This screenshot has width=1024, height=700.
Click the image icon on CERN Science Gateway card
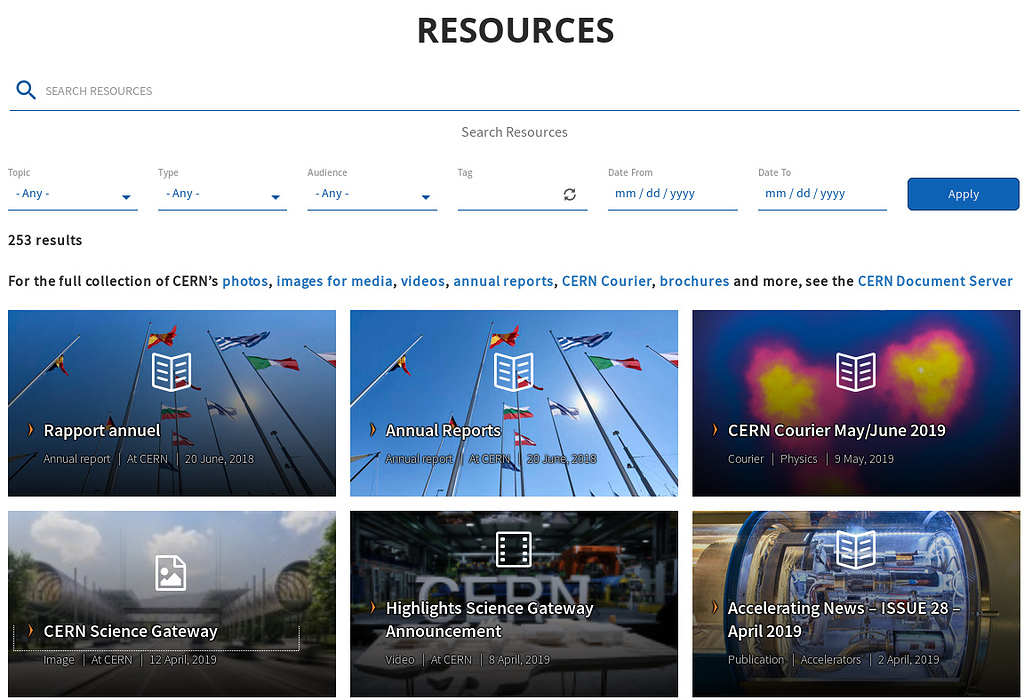click(171, 573)
